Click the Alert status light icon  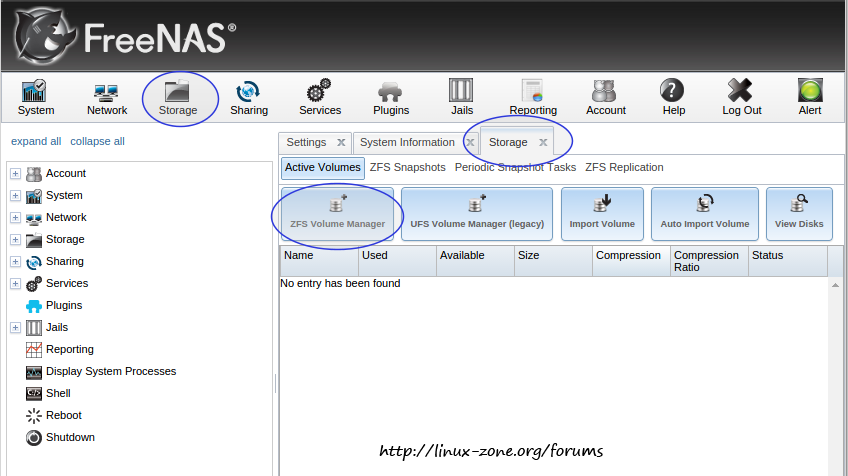click(x=810, y=92)
